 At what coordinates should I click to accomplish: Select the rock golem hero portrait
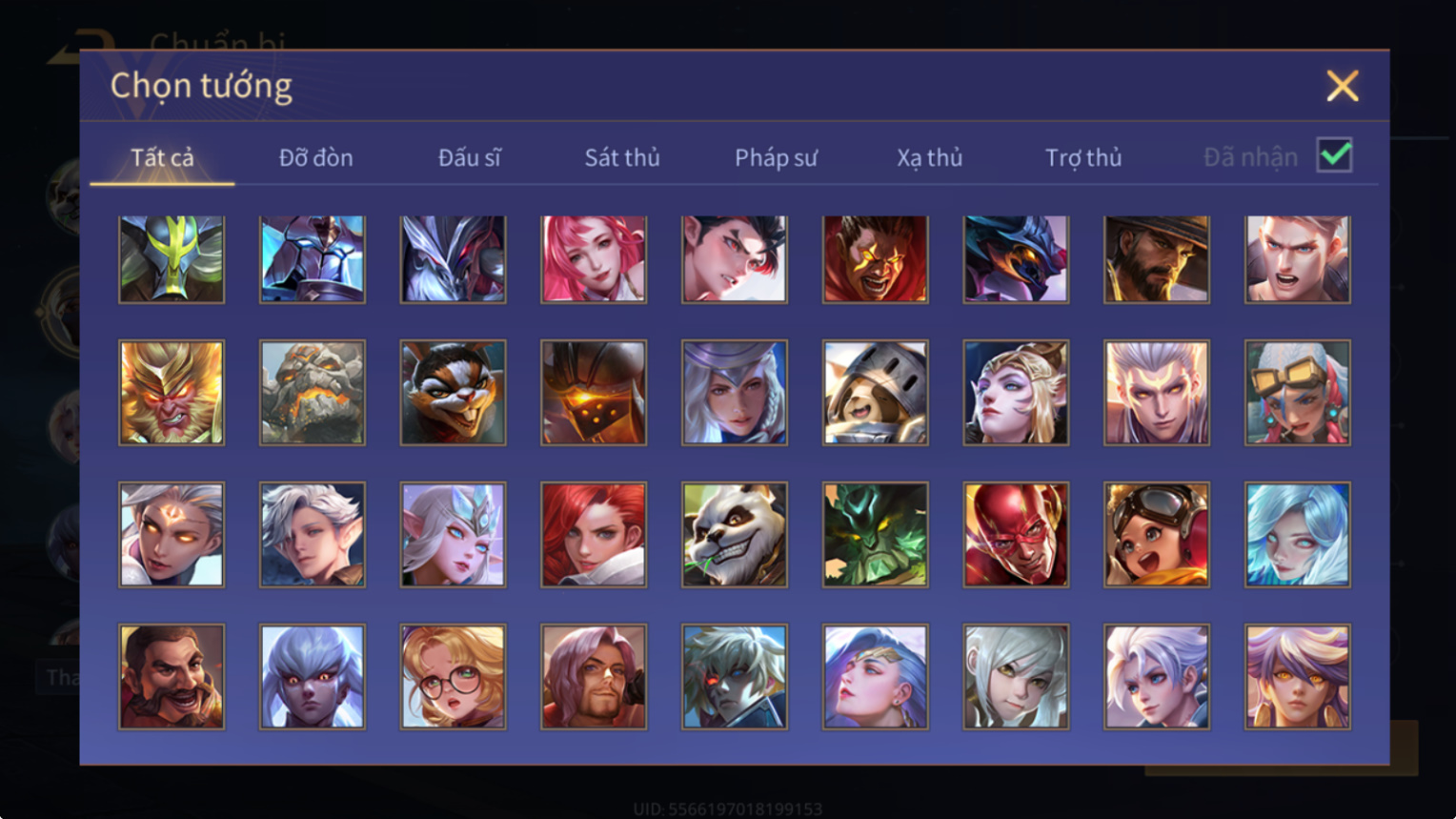click(x=313, y=393)
